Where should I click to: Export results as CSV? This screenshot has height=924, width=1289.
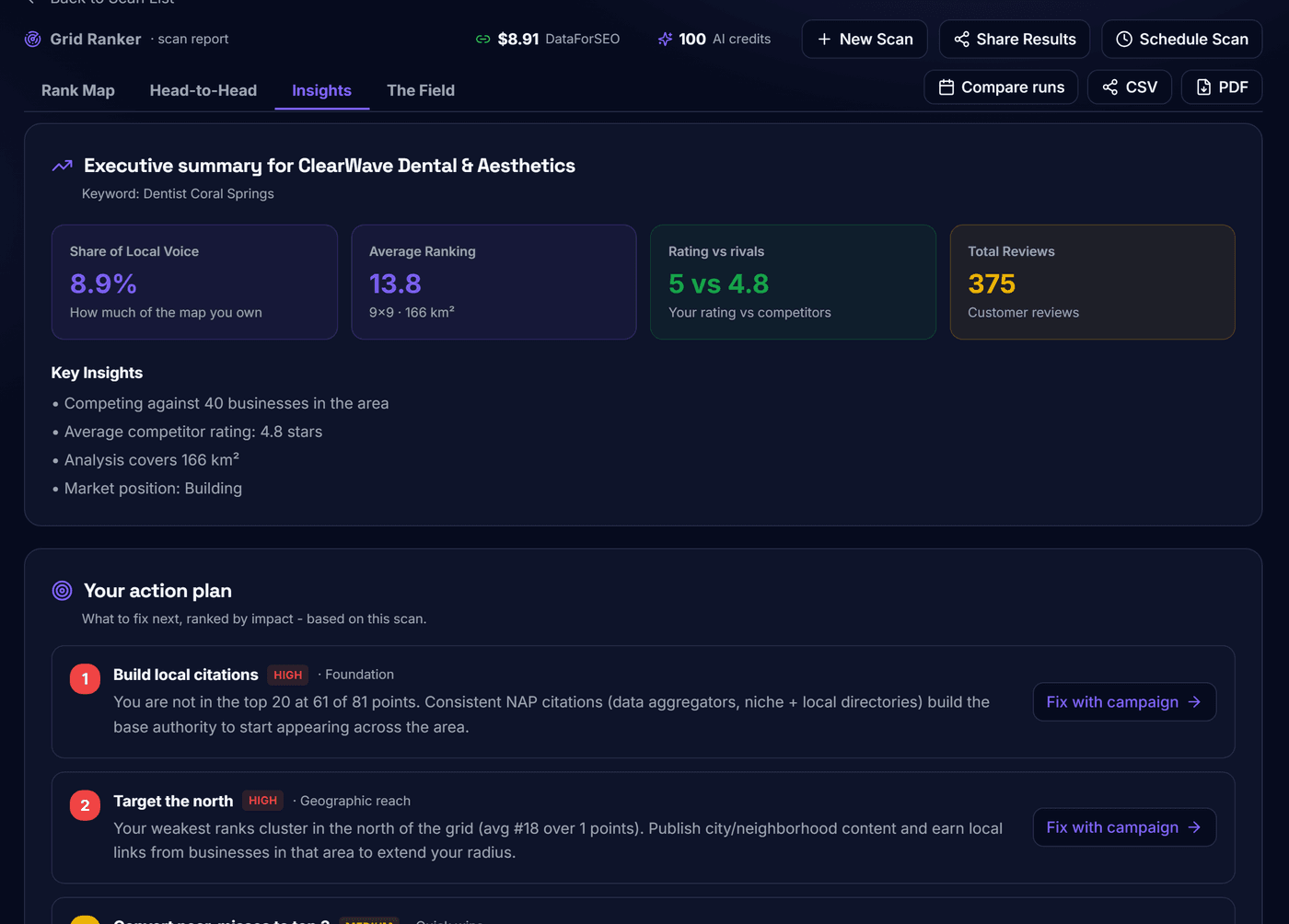point(1130,87)
